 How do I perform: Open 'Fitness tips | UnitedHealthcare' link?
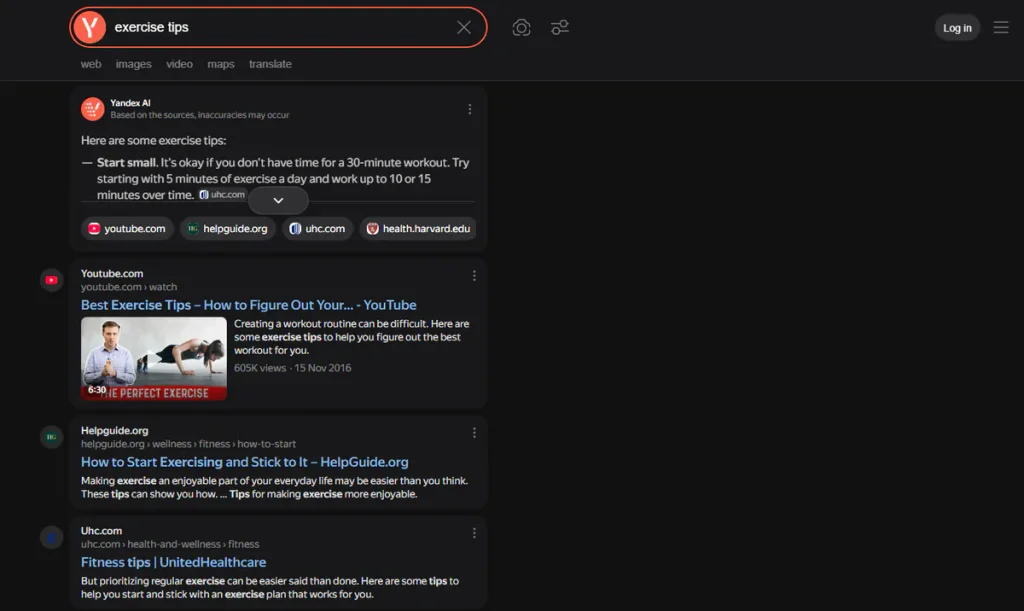point(174,562)
